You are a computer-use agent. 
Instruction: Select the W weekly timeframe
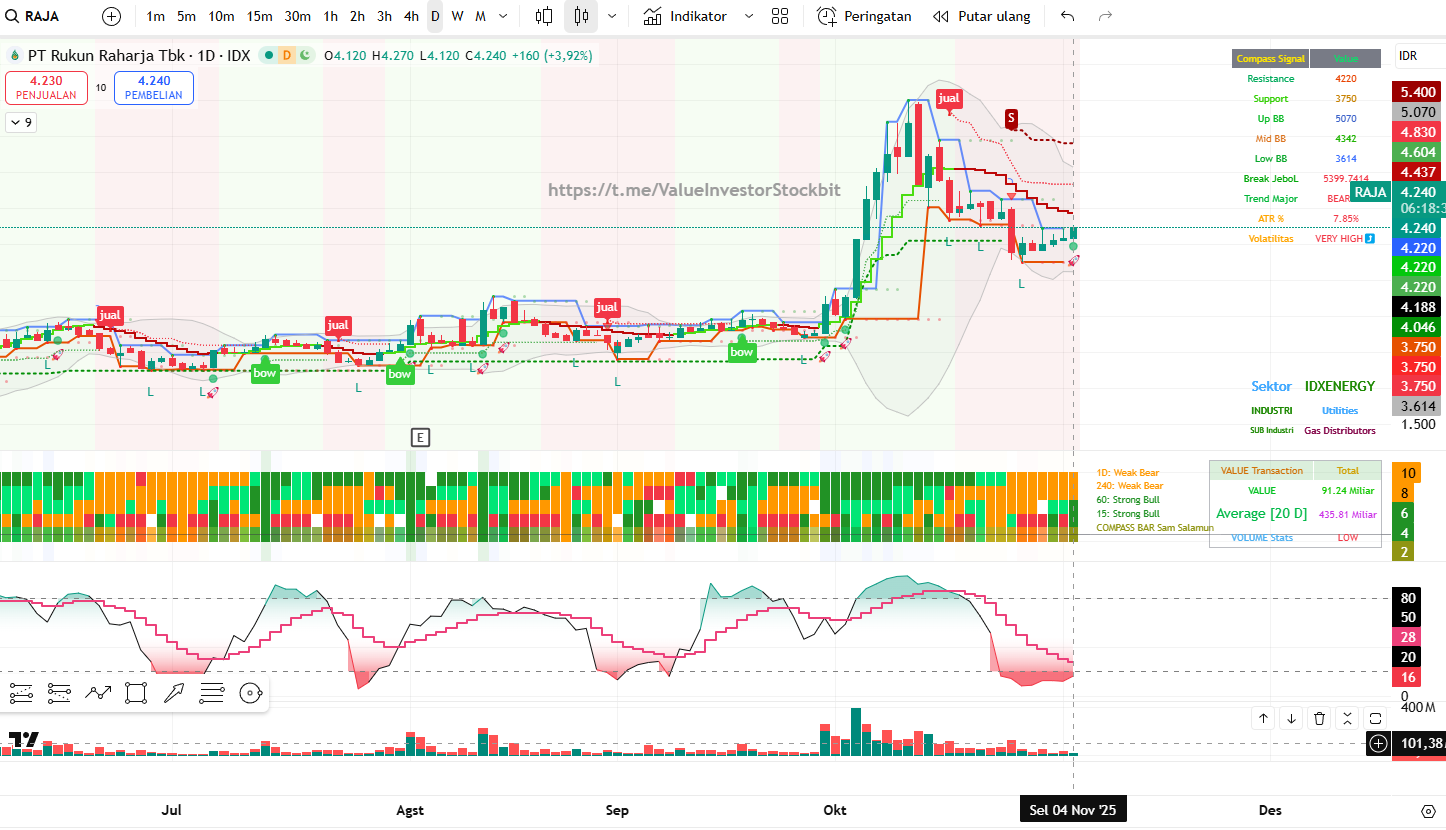coord(457,16)
